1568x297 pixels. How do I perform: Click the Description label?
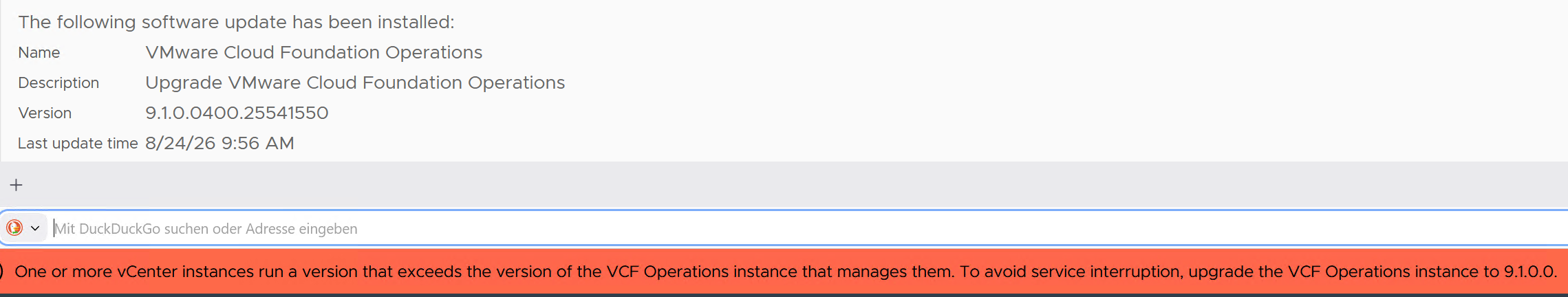click(58, 82)
